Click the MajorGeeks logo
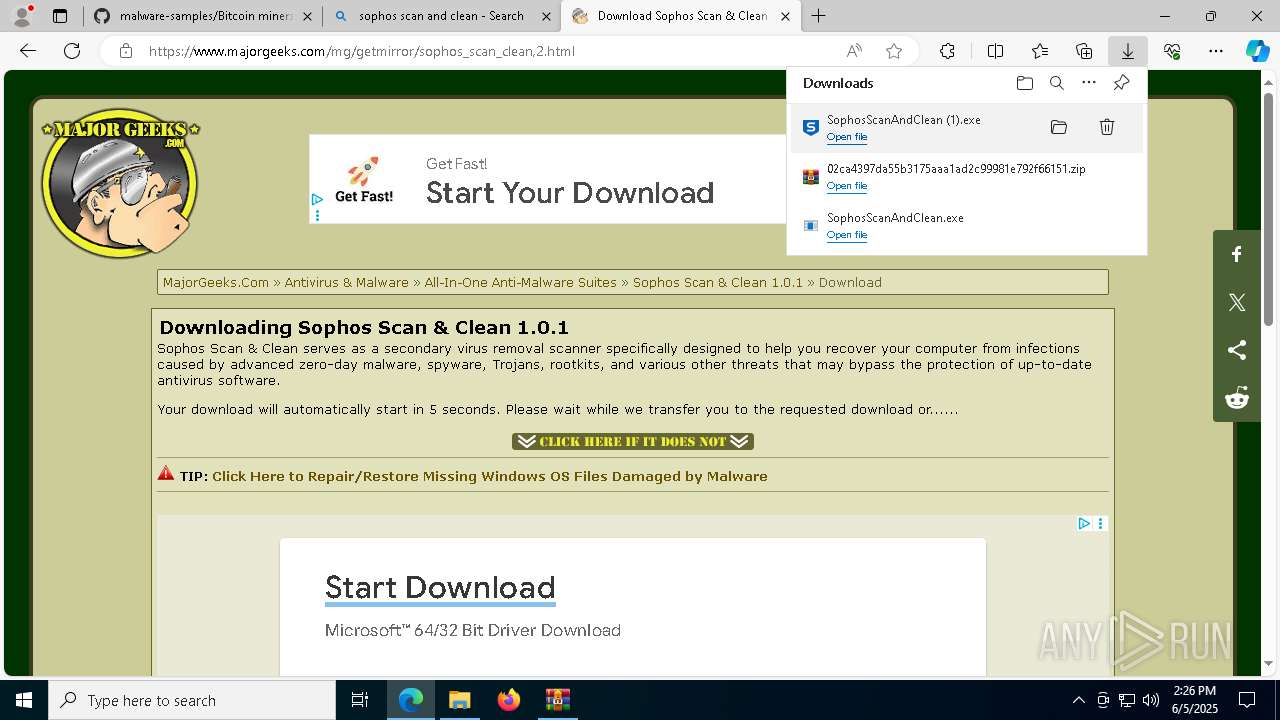 click(120, 183)
